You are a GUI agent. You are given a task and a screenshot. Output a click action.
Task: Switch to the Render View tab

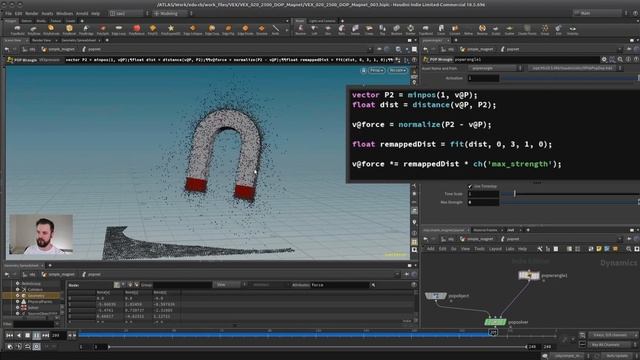(41, 40)
